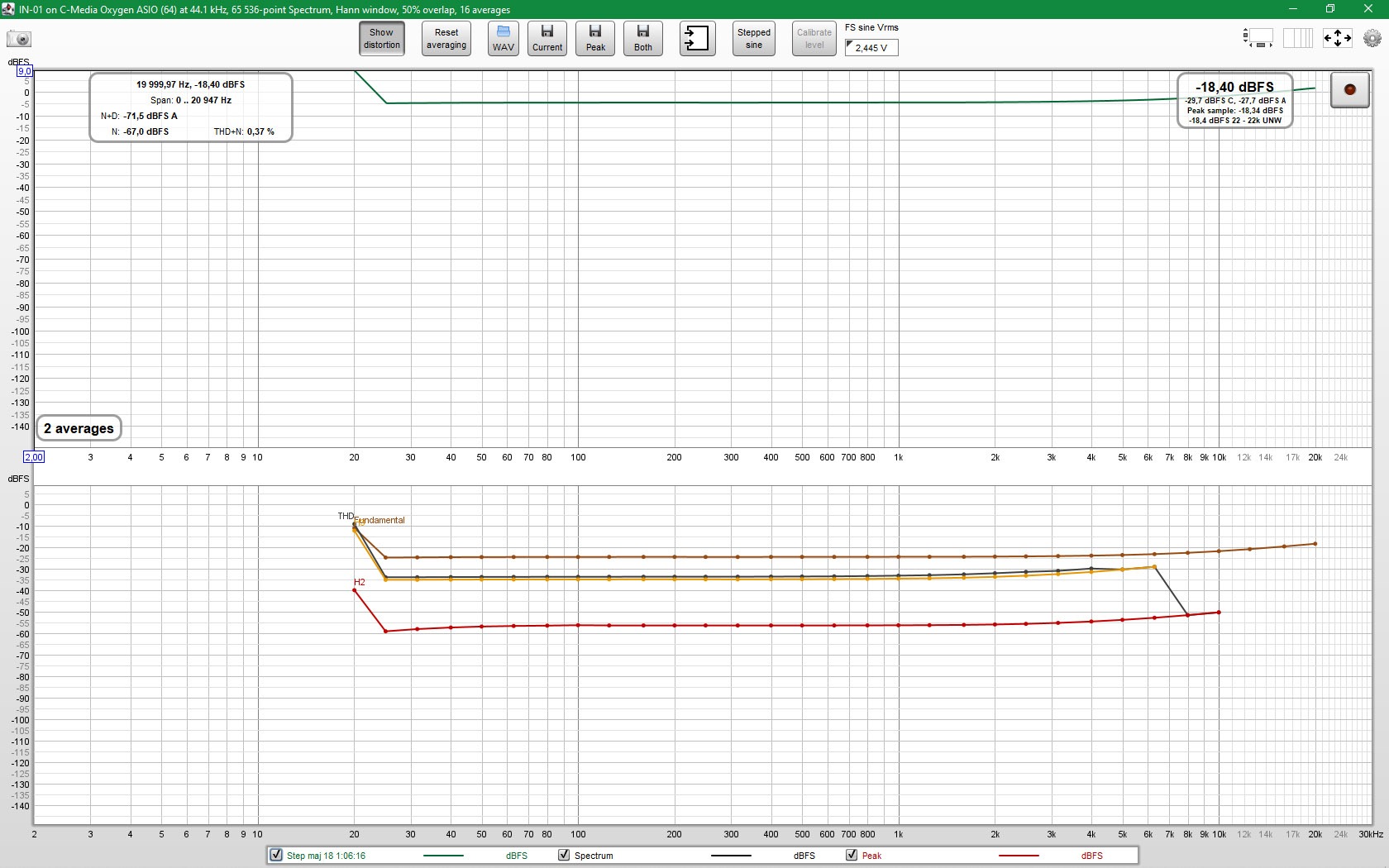Click the import arrows-into-box icon
Screen dimensions: 1389x868
tap(697, 39)
